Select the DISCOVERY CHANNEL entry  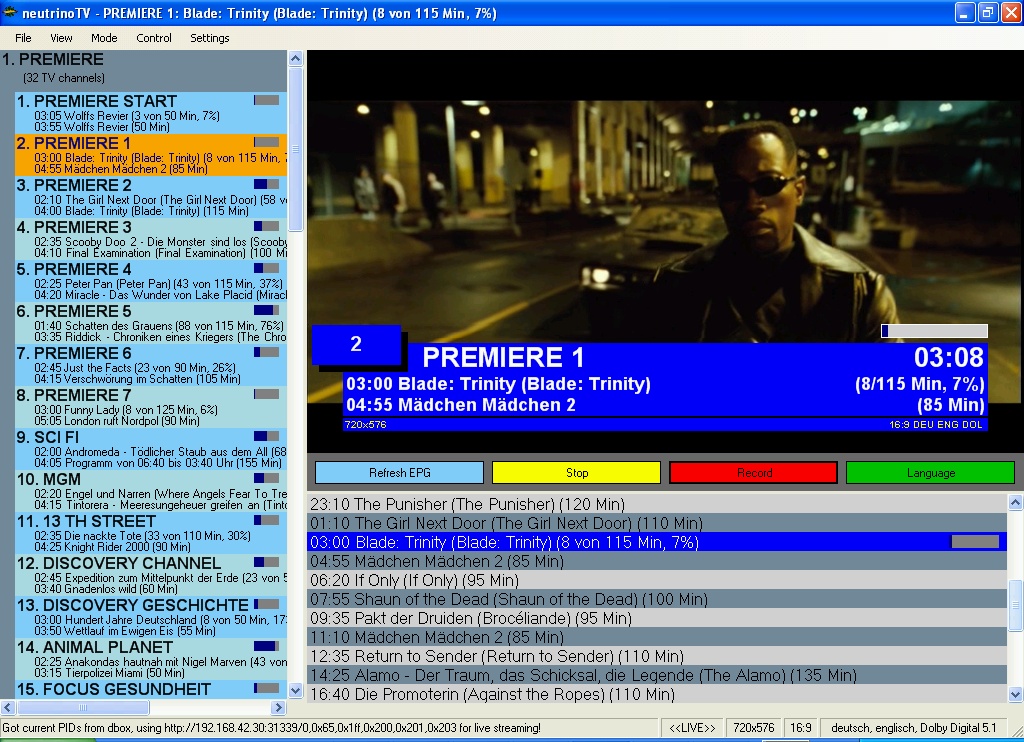pos(151,575)
